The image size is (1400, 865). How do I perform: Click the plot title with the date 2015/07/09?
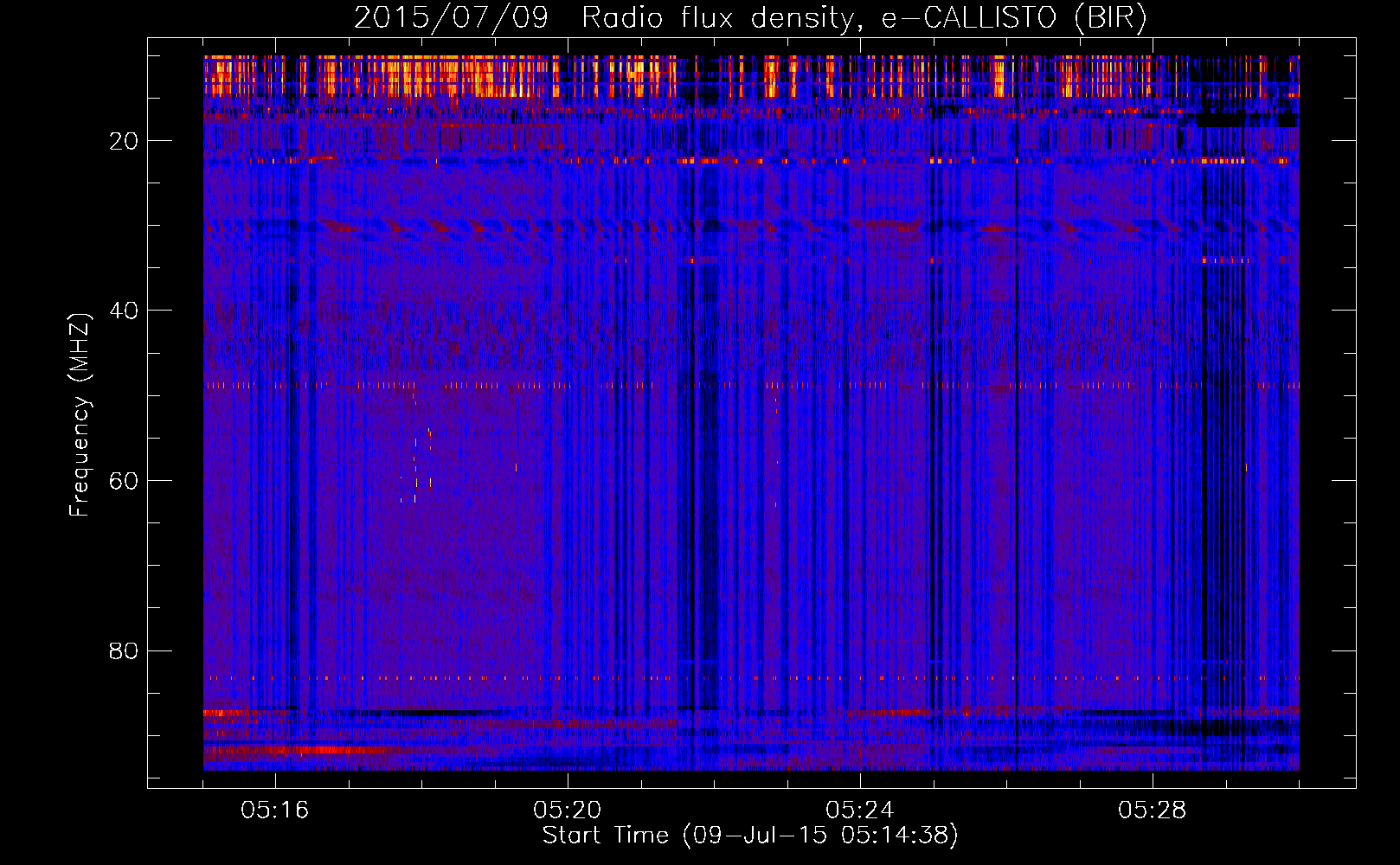pos(750,18)
